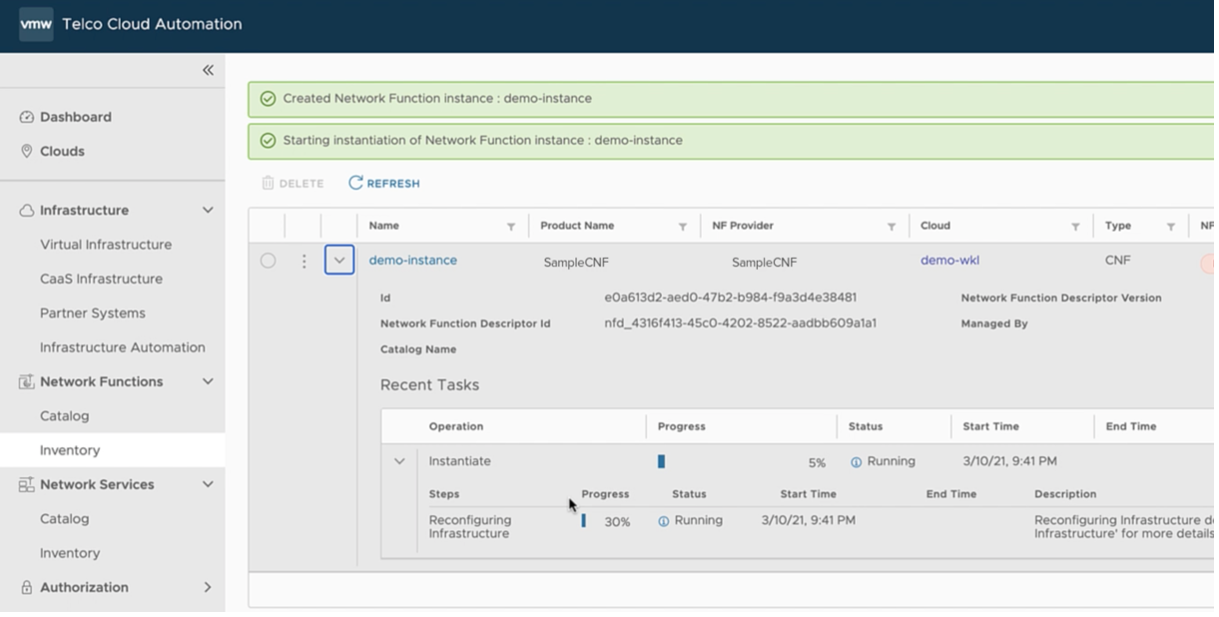Expand the Authorization sidebar section
This screenshot has height=617, width=1219.
pyautogui.click(x=208, y=587)
